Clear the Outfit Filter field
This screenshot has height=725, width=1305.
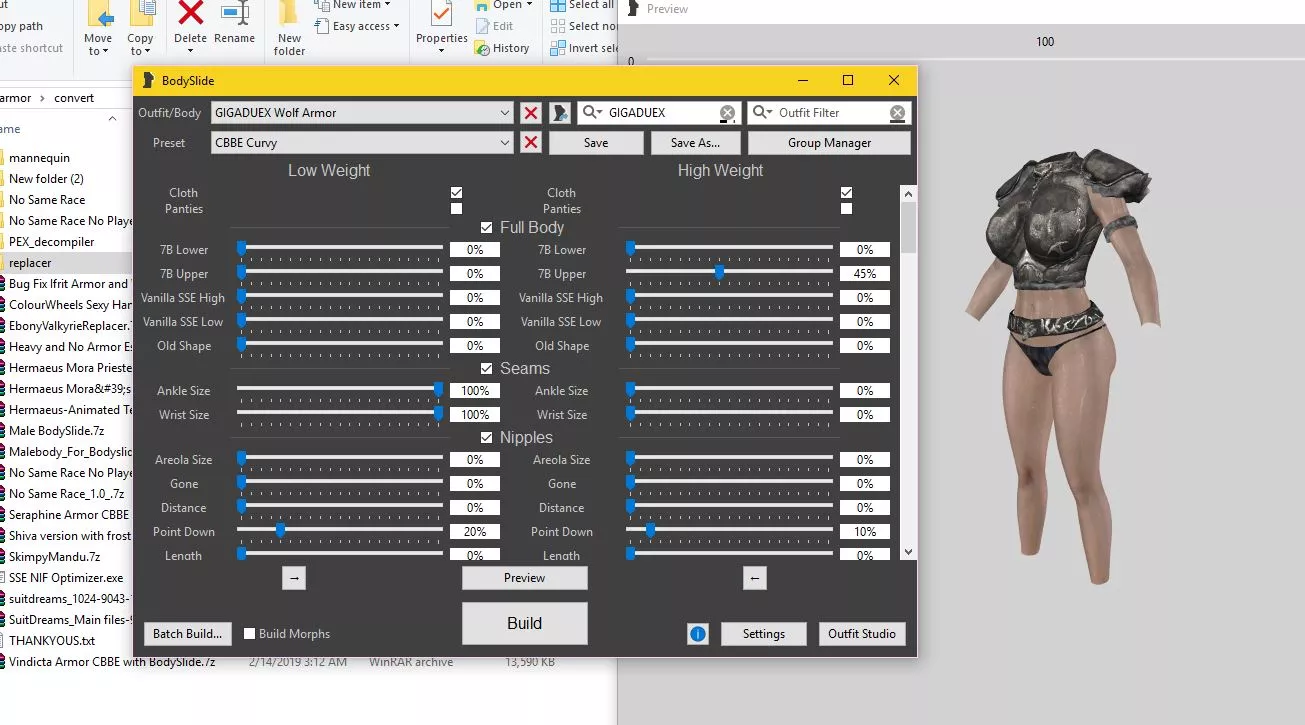898,113
